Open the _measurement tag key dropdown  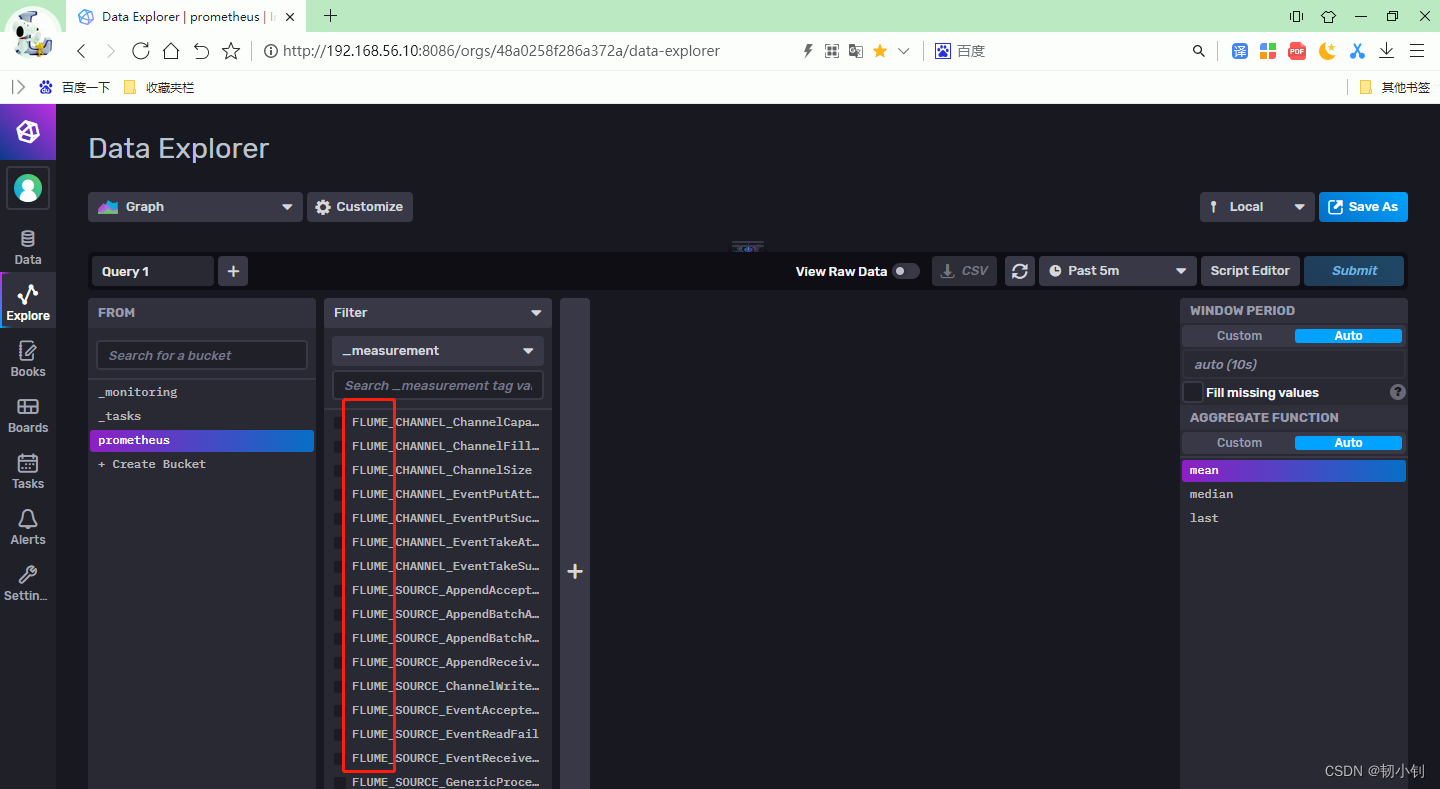pyautogui.click(x=438, y=351)
